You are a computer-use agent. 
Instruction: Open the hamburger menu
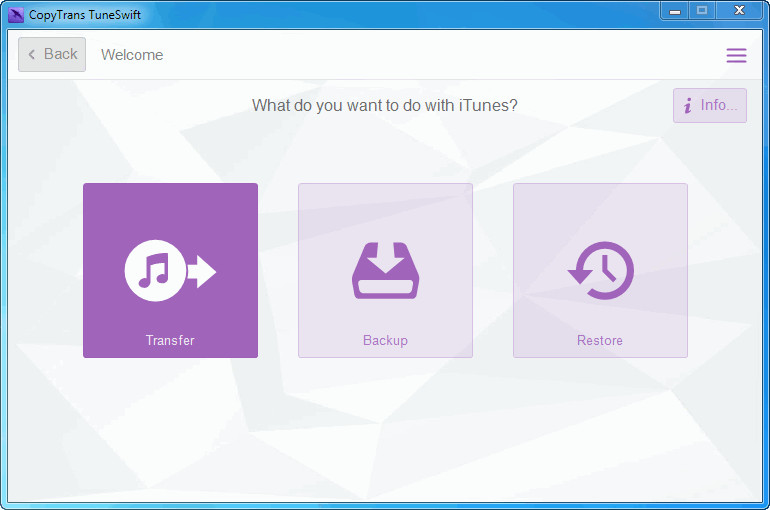736,55
